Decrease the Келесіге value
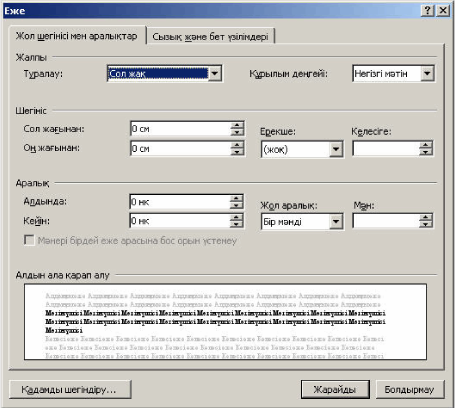This screenshot has height=408, width=455. (x=426, y=152)
